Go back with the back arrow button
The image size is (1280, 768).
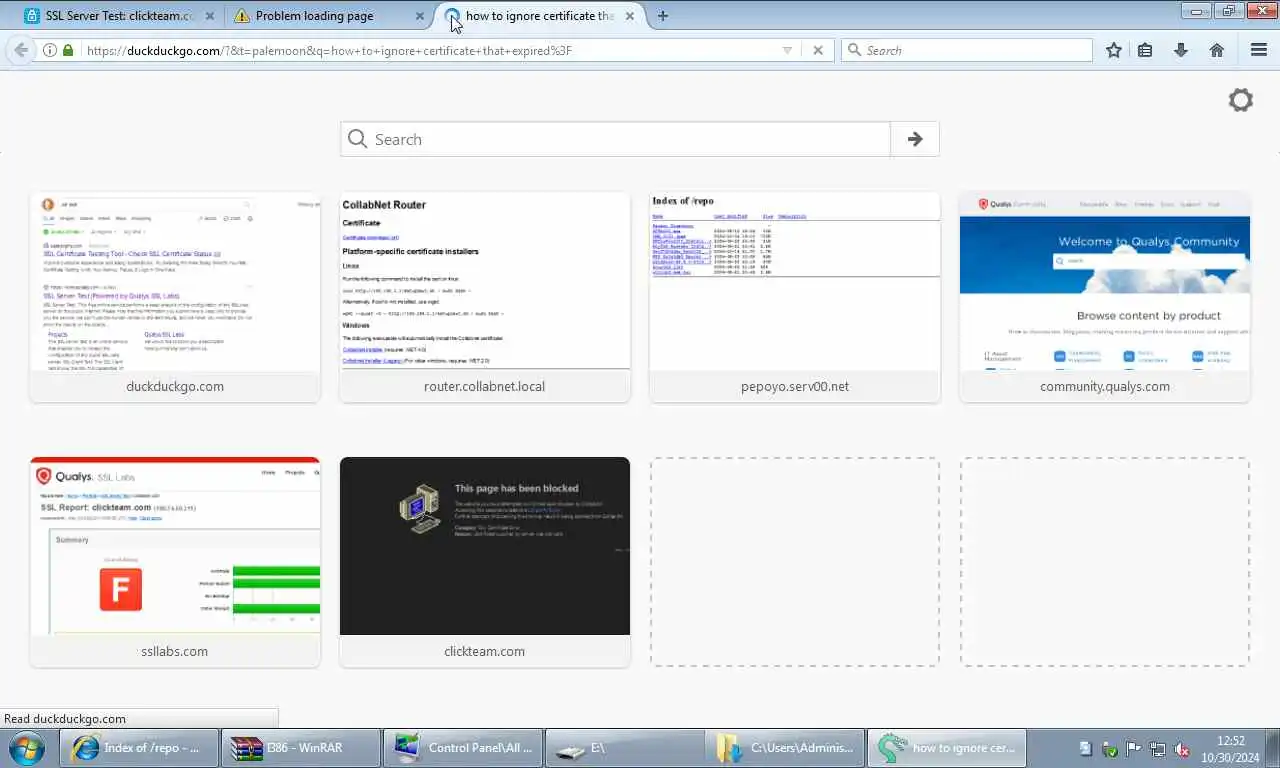[21, 50]
